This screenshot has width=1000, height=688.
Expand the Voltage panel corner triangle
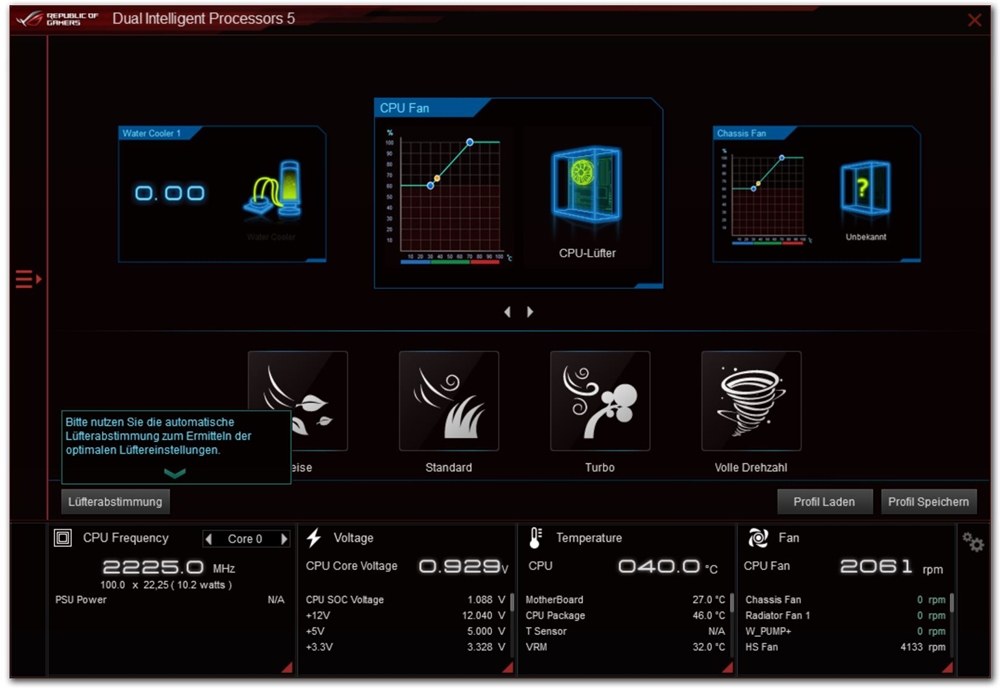(x=508, y=668)
